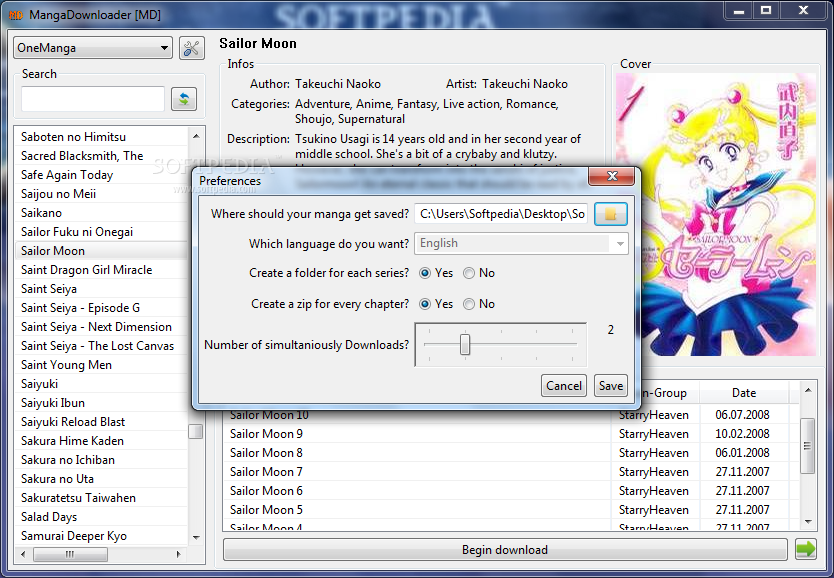Open the OneManga source dropdown

coord(93,48)
